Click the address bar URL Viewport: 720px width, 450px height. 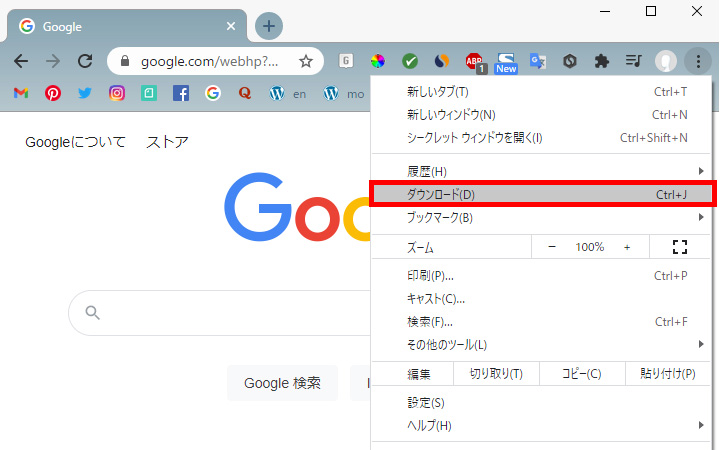click(209, 61)
